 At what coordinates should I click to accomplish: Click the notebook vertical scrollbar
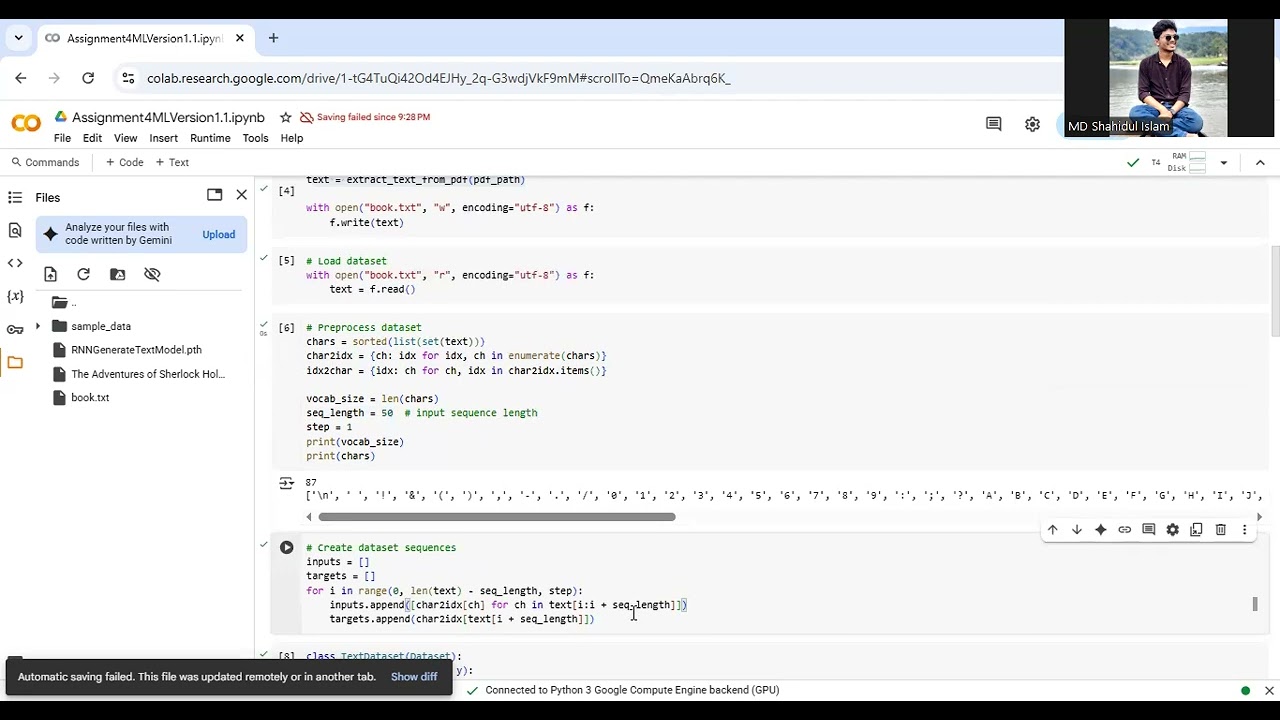[x=1275, y=291]
